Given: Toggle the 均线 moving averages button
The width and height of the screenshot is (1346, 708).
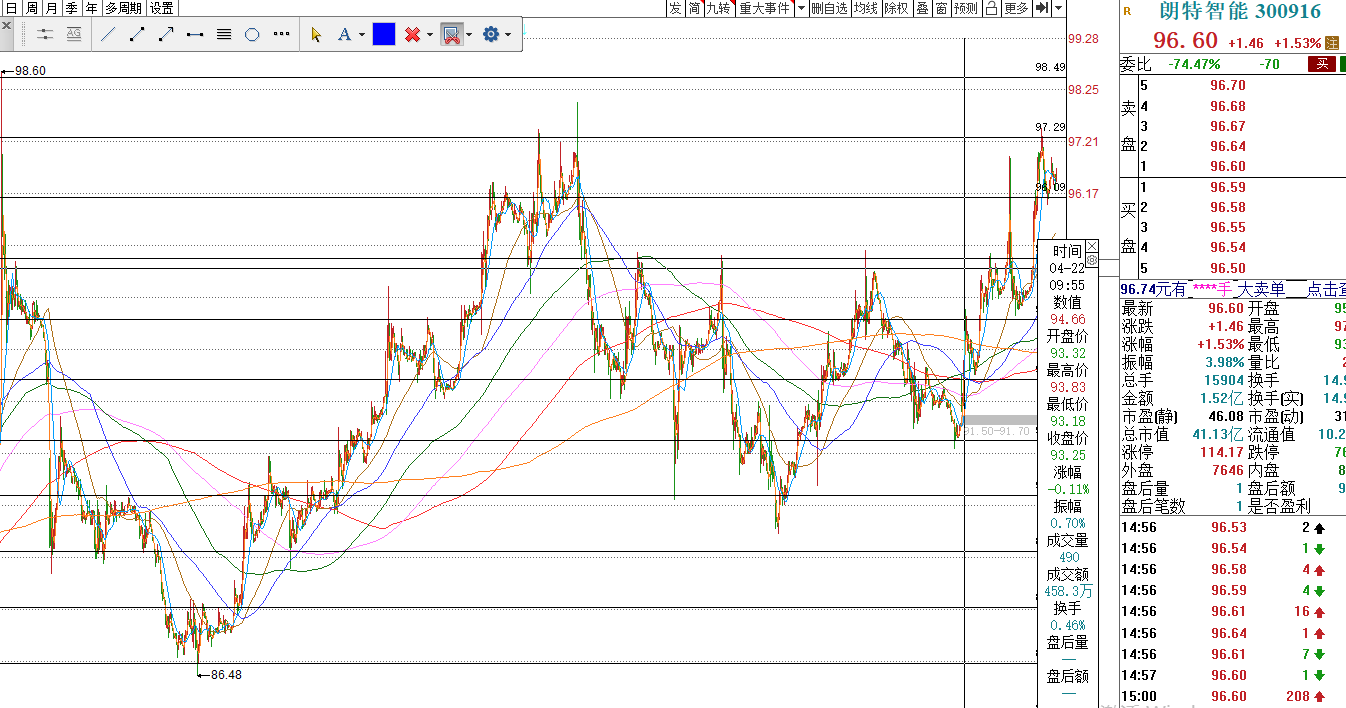Looking at the screenshot, I should 866,8.
